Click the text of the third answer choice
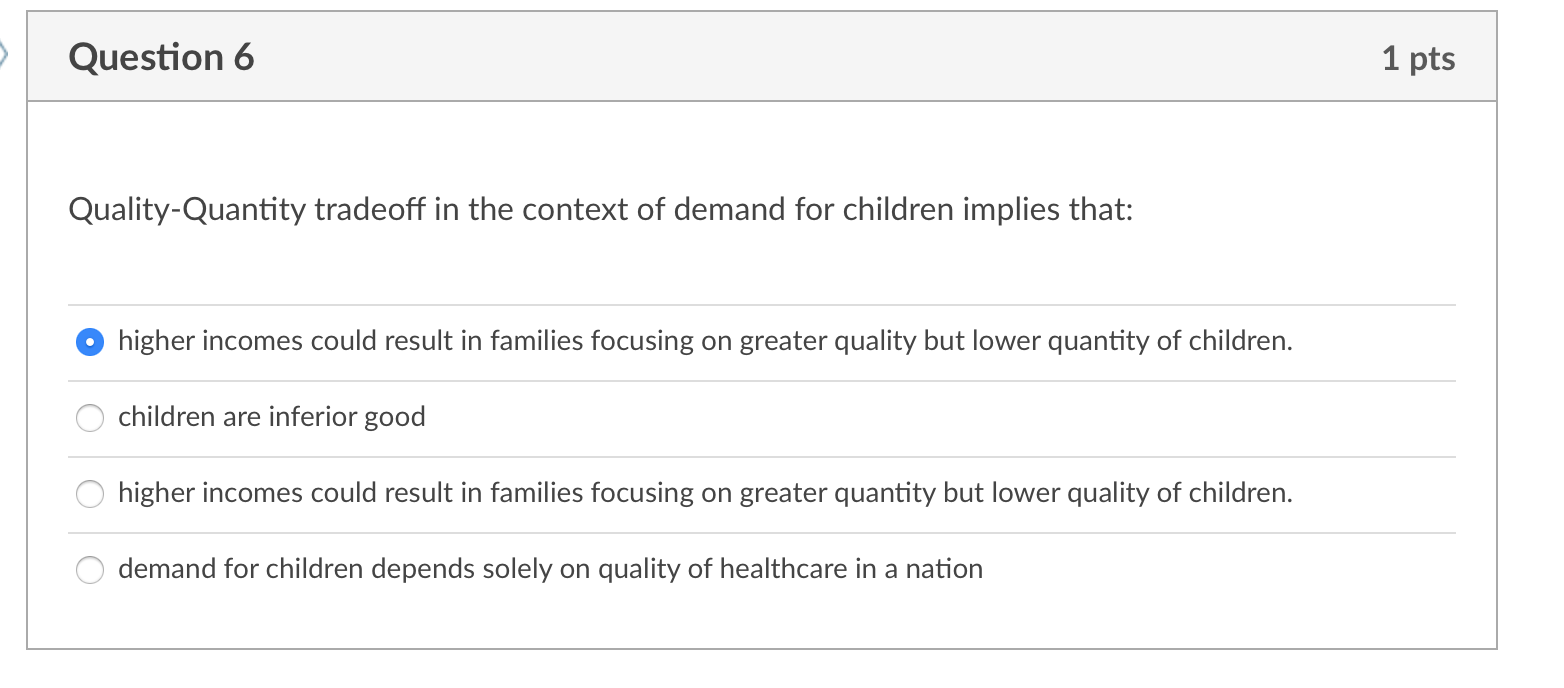The image size is (1564, 688). pos(705,493)
